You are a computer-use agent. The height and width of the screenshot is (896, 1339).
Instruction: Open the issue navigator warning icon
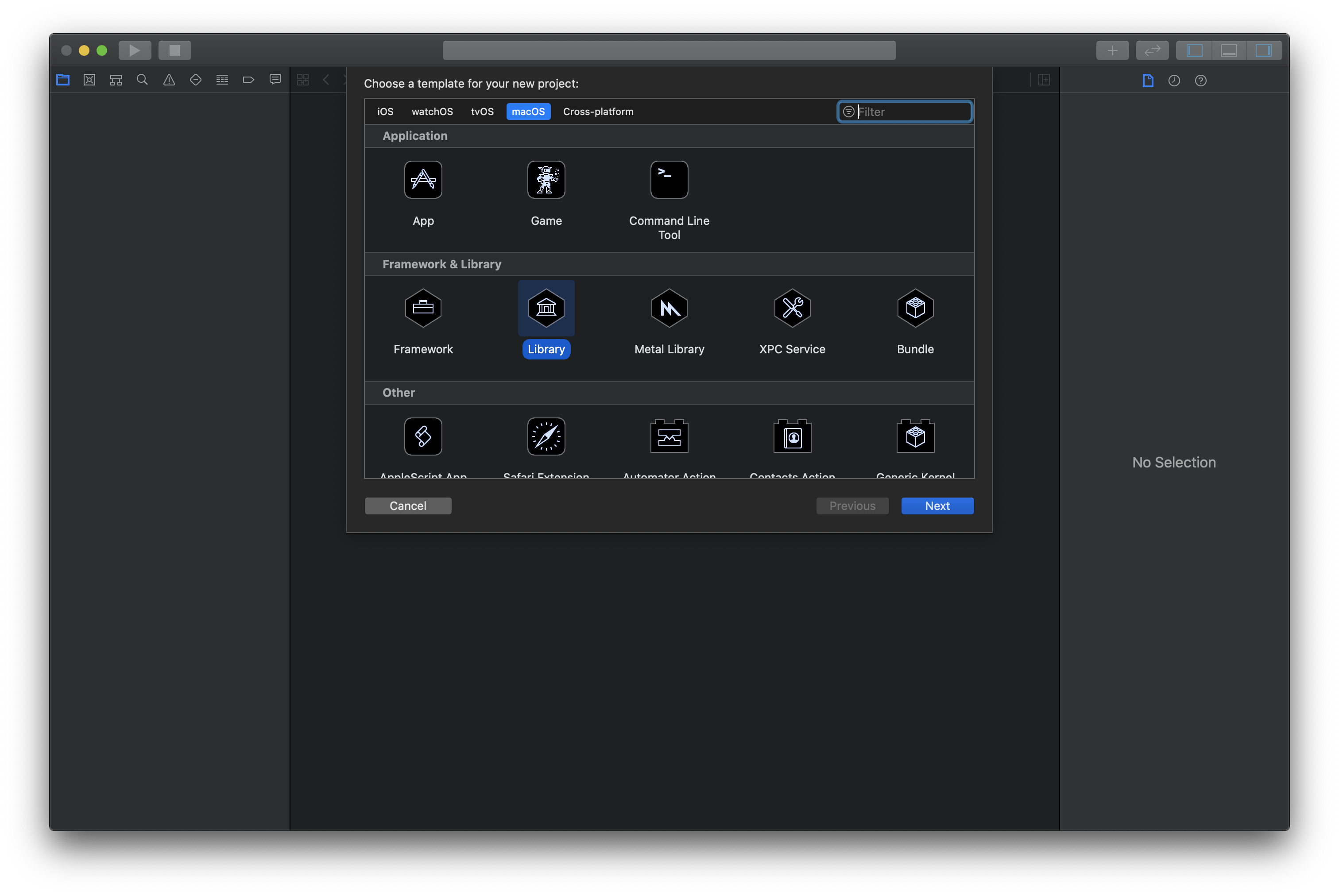tap(169, 80)
